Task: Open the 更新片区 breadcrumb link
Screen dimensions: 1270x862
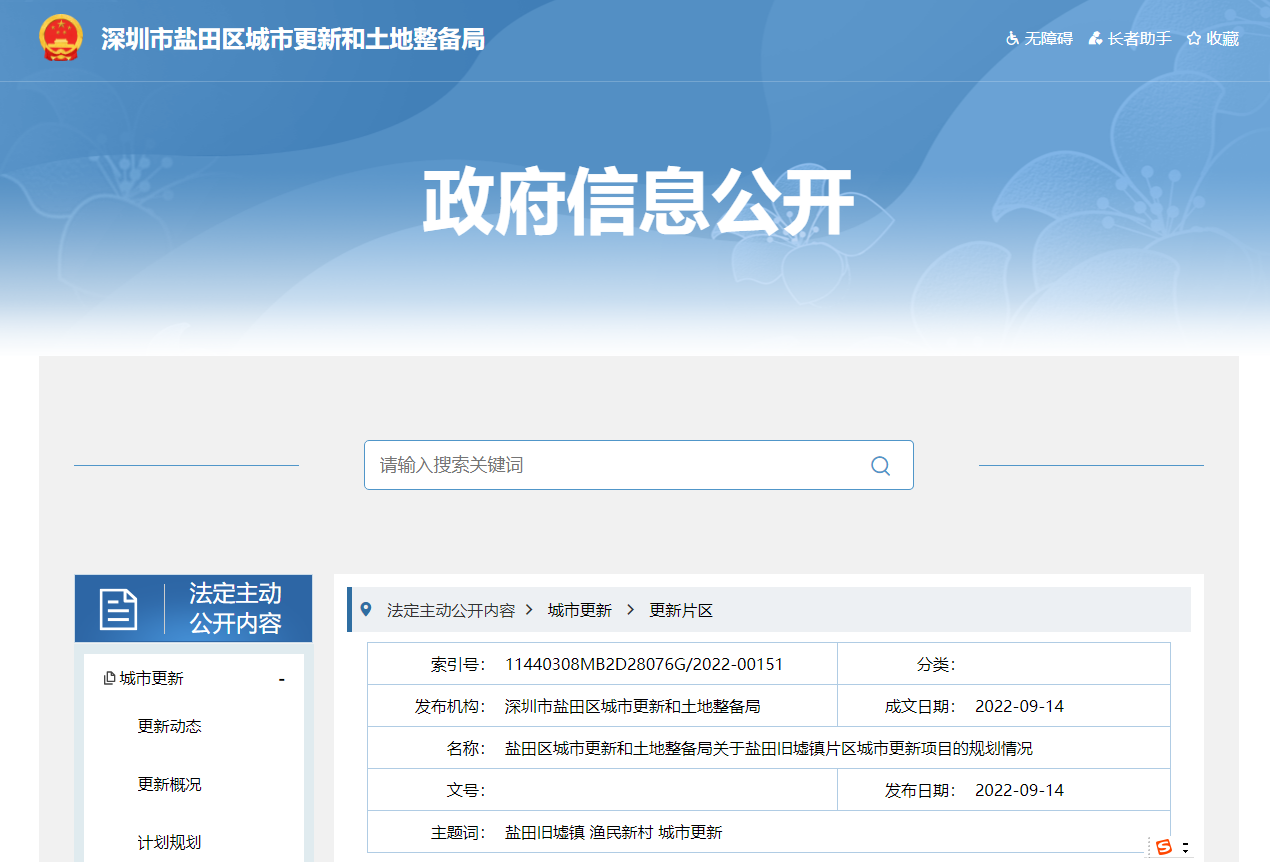Action: [x=681, y=610]
